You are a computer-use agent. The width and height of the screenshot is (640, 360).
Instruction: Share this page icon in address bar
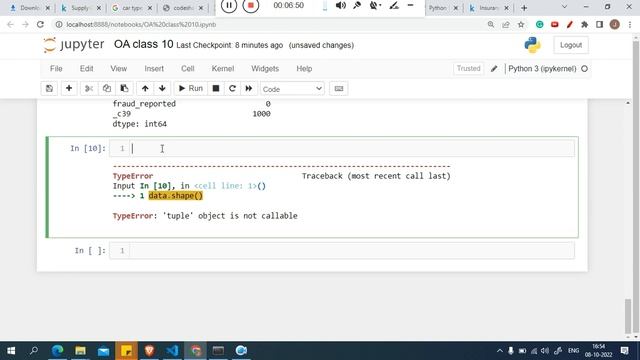pyautogui.click(x=506, y=24)
